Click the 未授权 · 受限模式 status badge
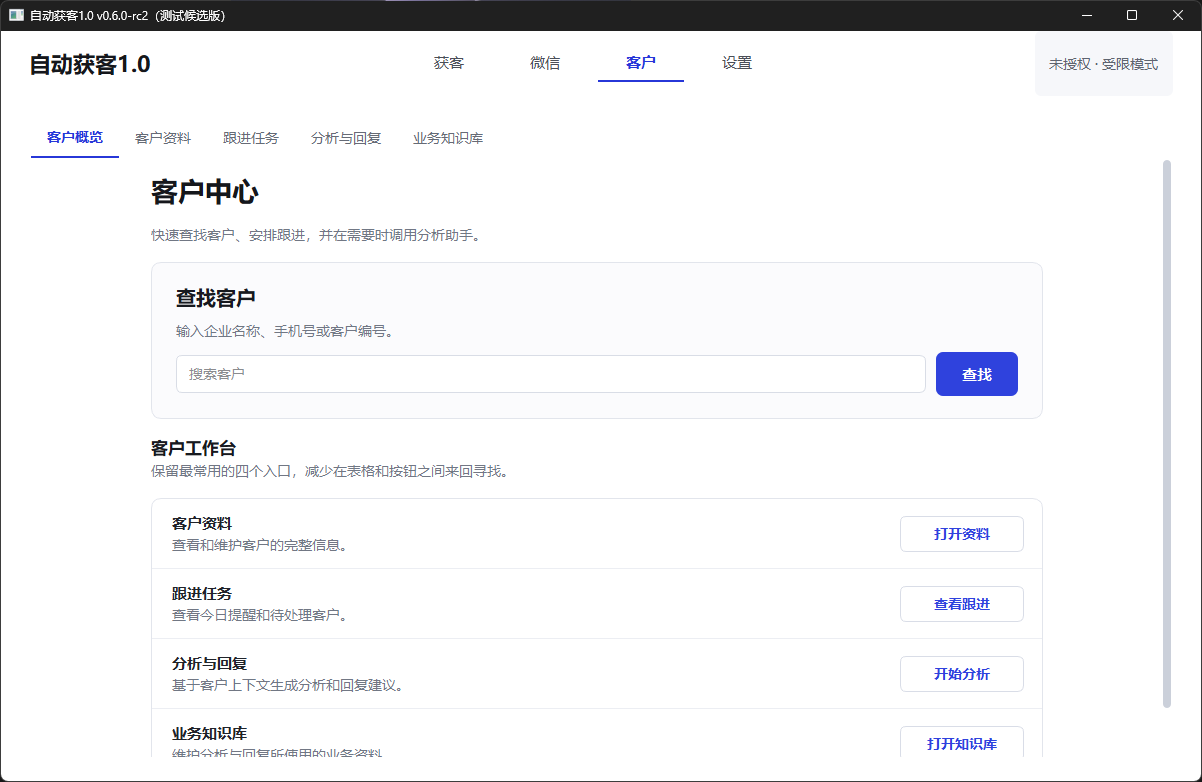Image resolution: width=1202 pixels, height=782 pixels. point(1104,64)
